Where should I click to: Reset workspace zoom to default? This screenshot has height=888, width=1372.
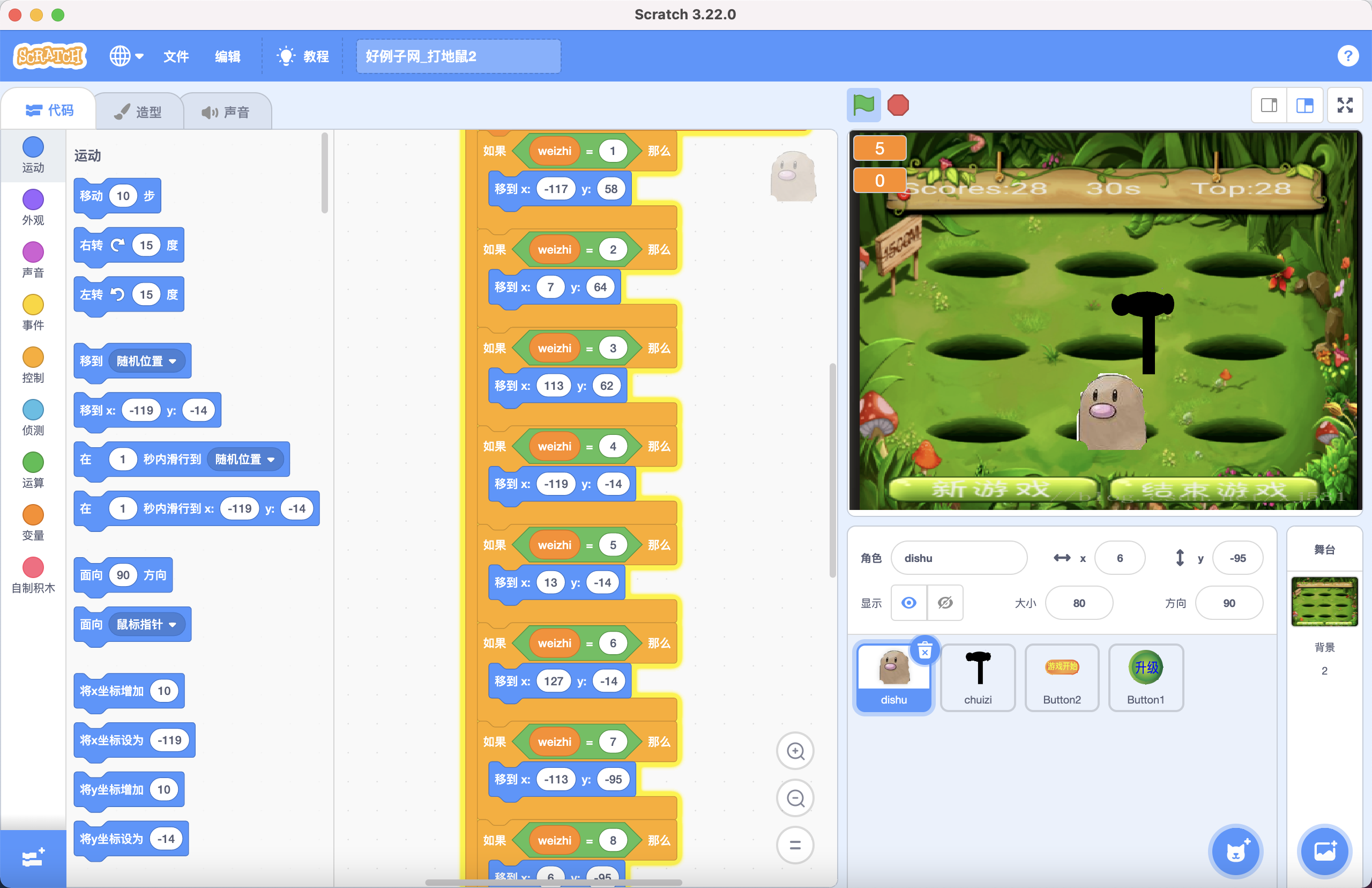tap(795, 845)
